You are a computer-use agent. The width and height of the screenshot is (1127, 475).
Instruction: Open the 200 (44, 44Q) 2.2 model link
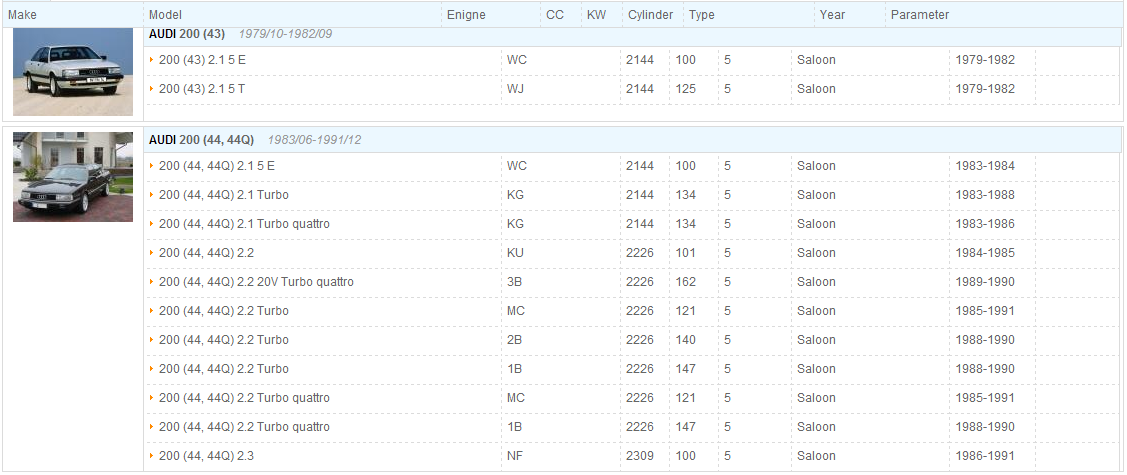click(206, 253)
